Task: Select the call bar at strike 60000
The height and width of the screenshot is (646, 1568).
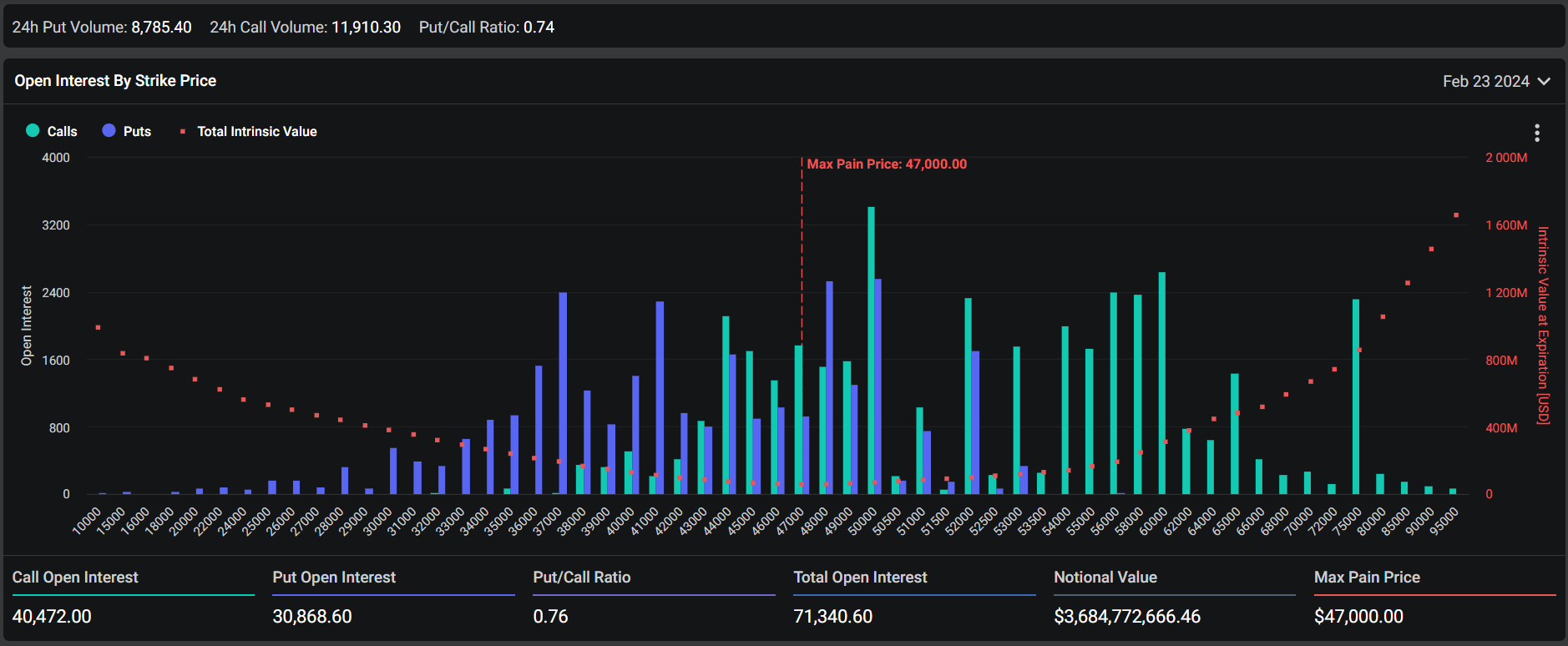Action: (x=1161, y=382)
